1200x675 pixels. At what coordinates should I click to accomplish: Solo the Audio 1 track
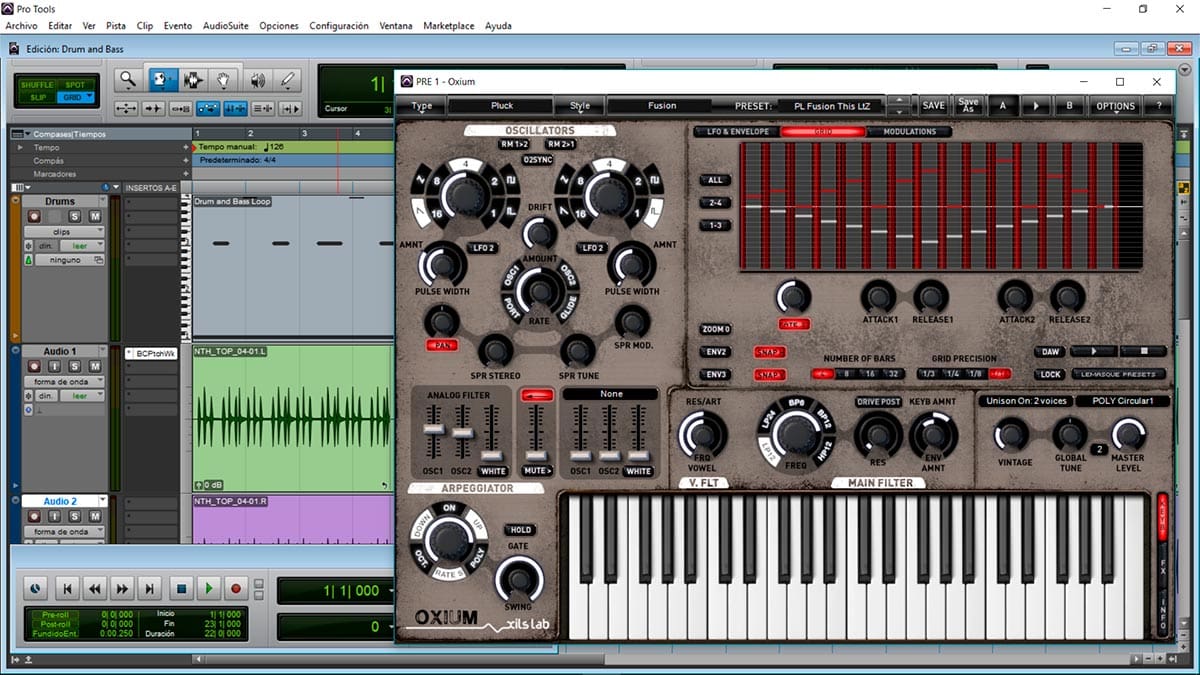(75, 366)
